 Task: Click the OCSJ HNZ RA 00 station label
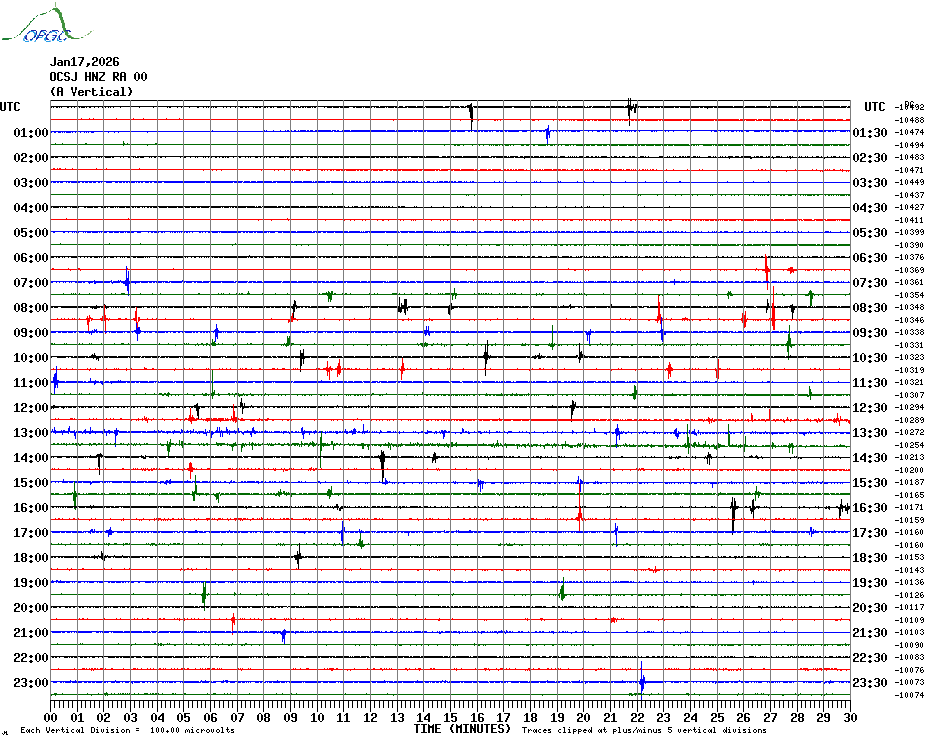tap(98, 77)
